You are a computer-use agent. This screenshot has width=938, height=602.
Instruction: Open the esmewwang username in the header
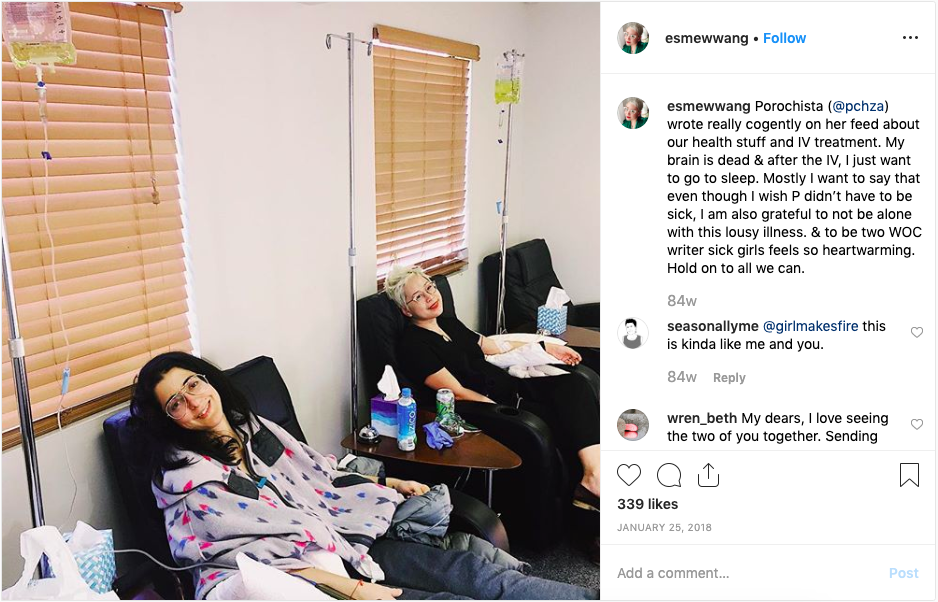click(706, 38)
